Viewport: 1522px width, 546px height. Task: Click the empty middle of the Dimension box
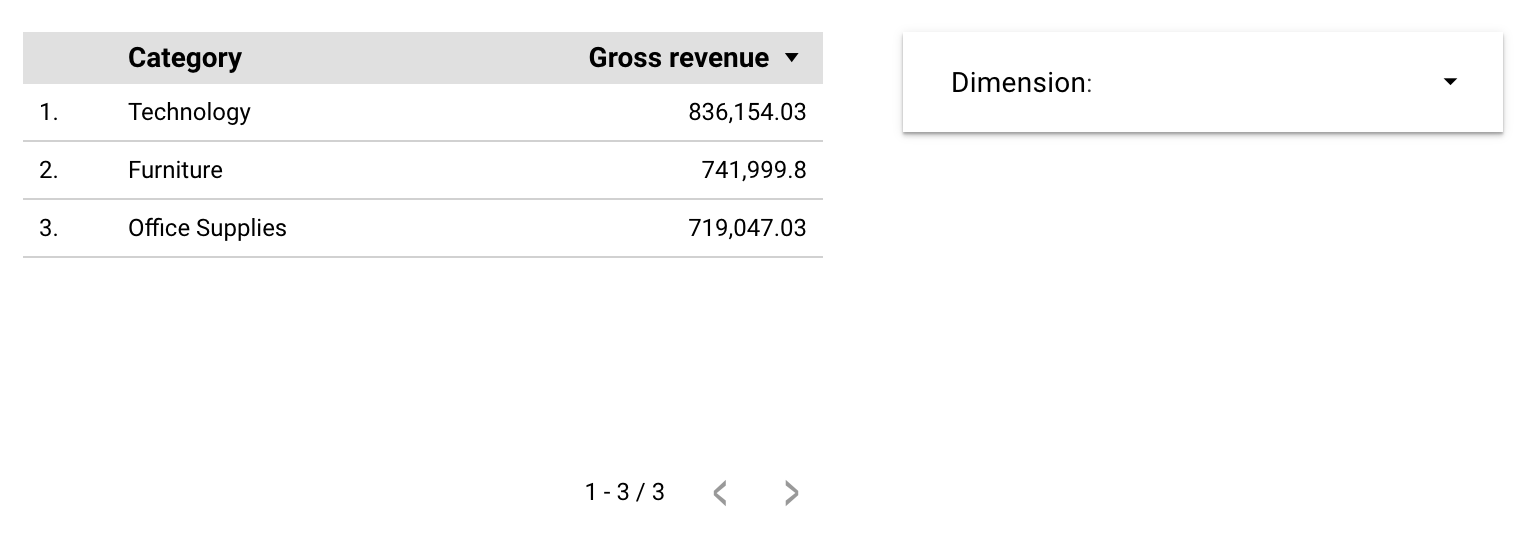click(x=1260, y=83)
